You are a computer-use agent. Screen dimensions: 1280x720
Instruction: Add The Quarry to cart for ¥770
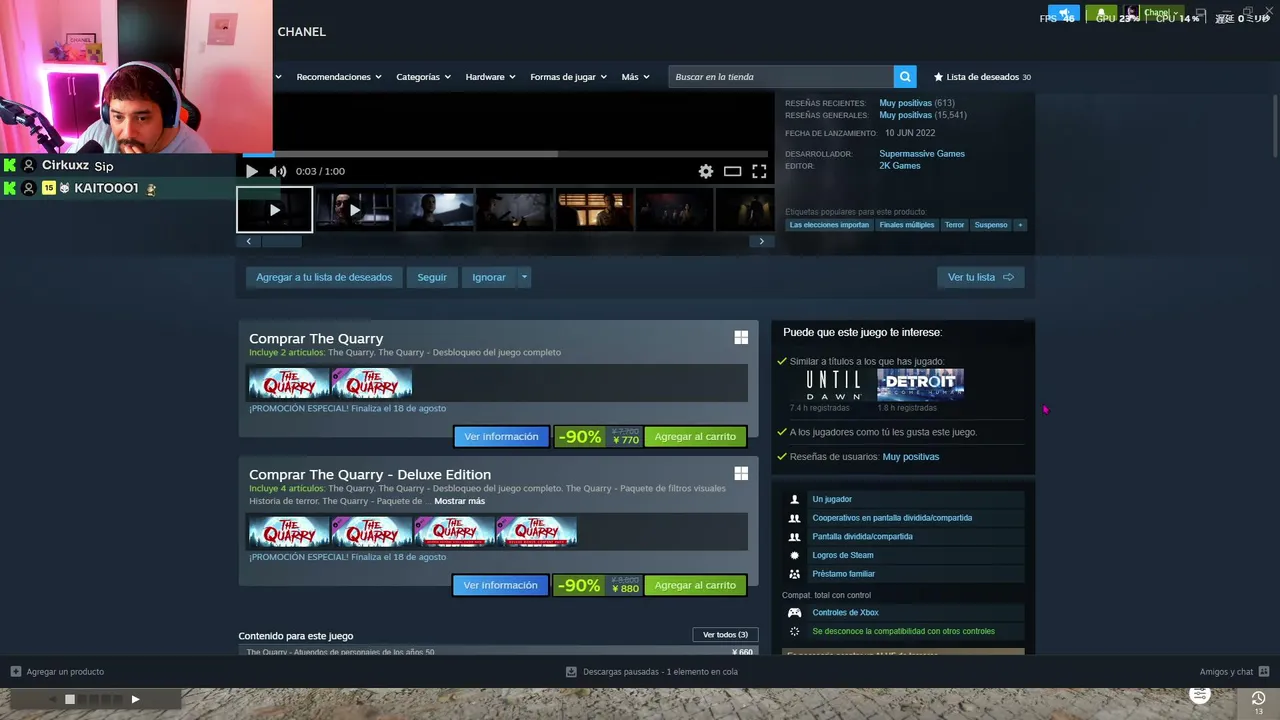click(695, 437)
